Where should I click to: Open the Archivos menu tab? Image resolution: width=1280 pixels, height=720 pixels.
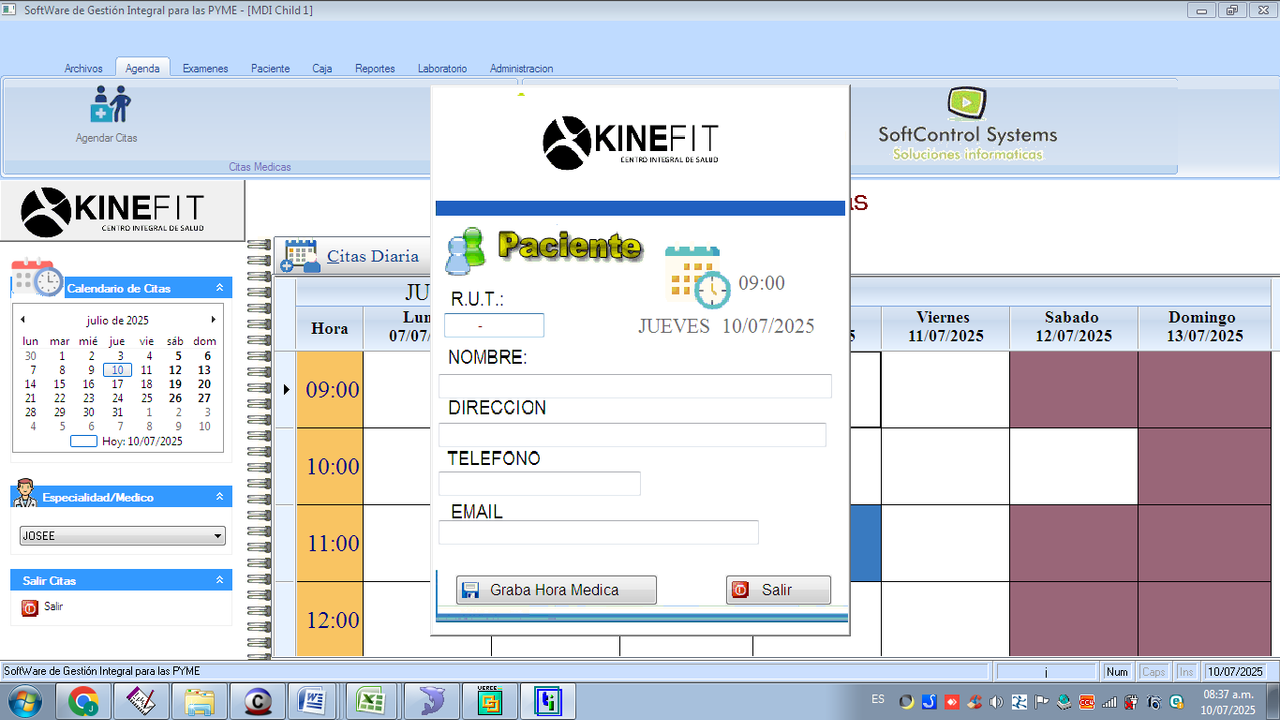83,68
